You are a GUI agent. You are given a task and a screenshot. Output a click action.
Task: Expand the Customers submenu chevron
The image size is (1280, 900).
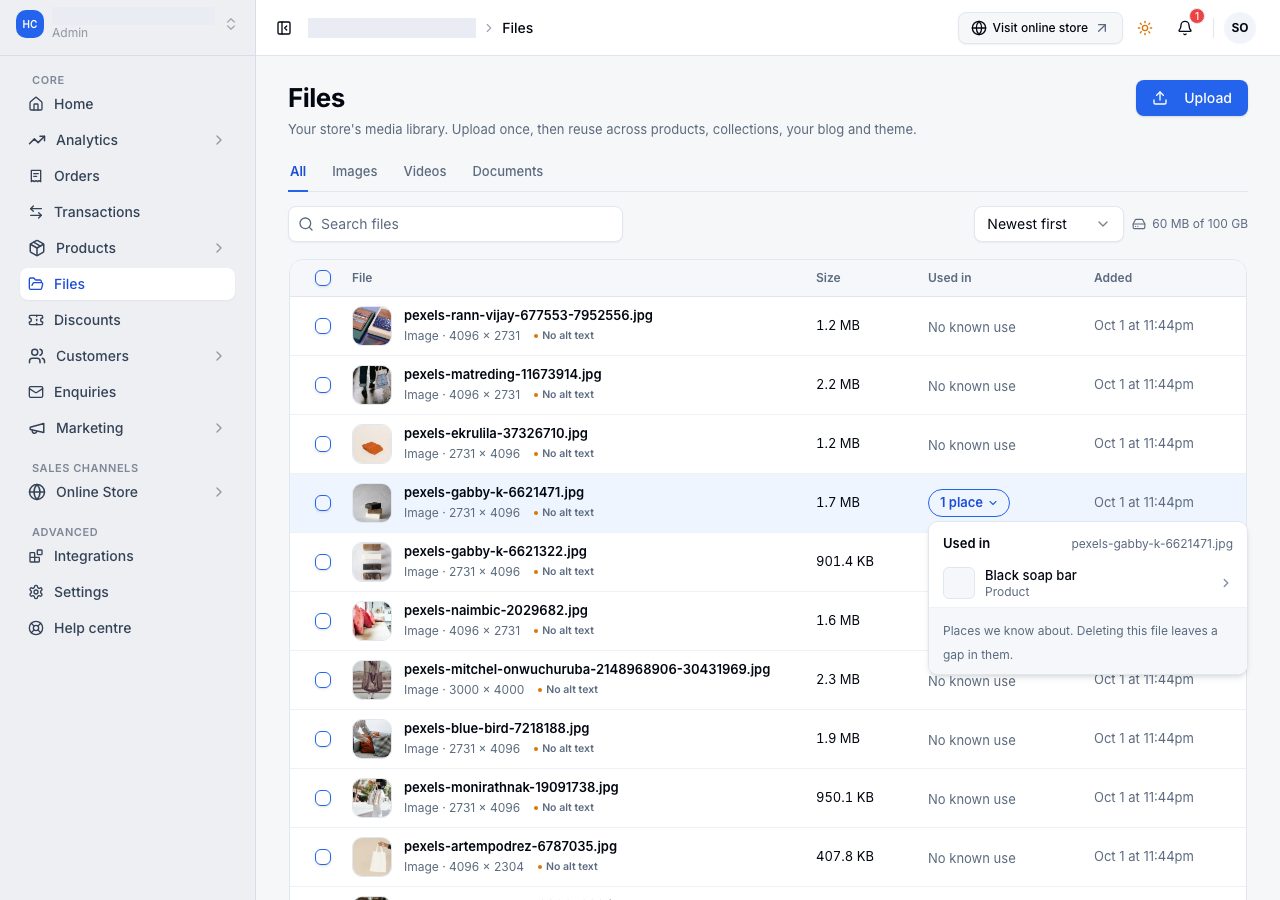click(219, 356)
